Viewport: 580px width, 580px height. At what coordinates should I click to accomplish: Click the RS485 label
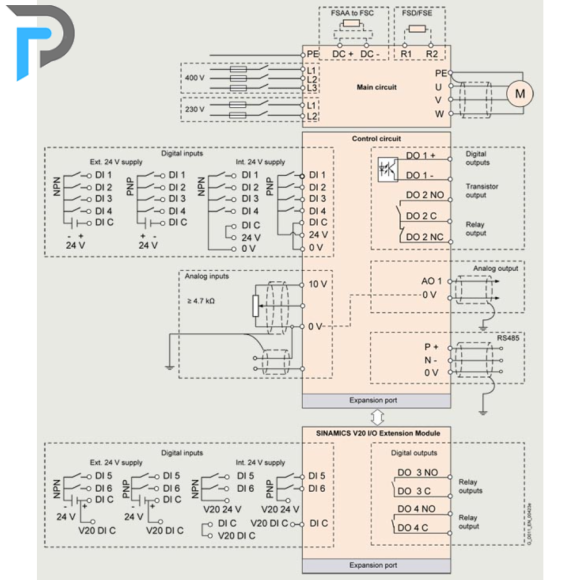tap(508, 338)
